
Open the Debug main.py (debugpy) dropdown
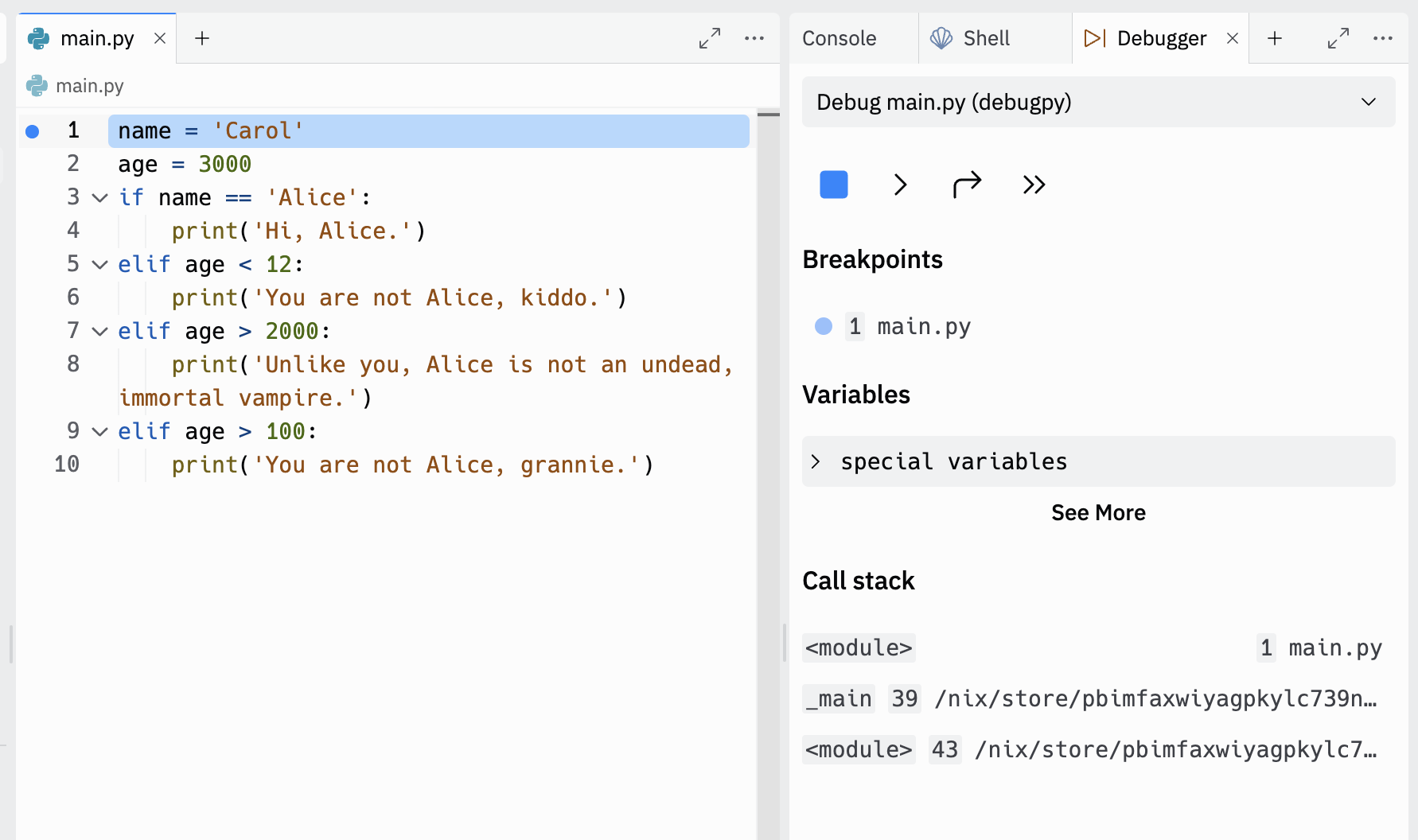tap(1098, 102)
